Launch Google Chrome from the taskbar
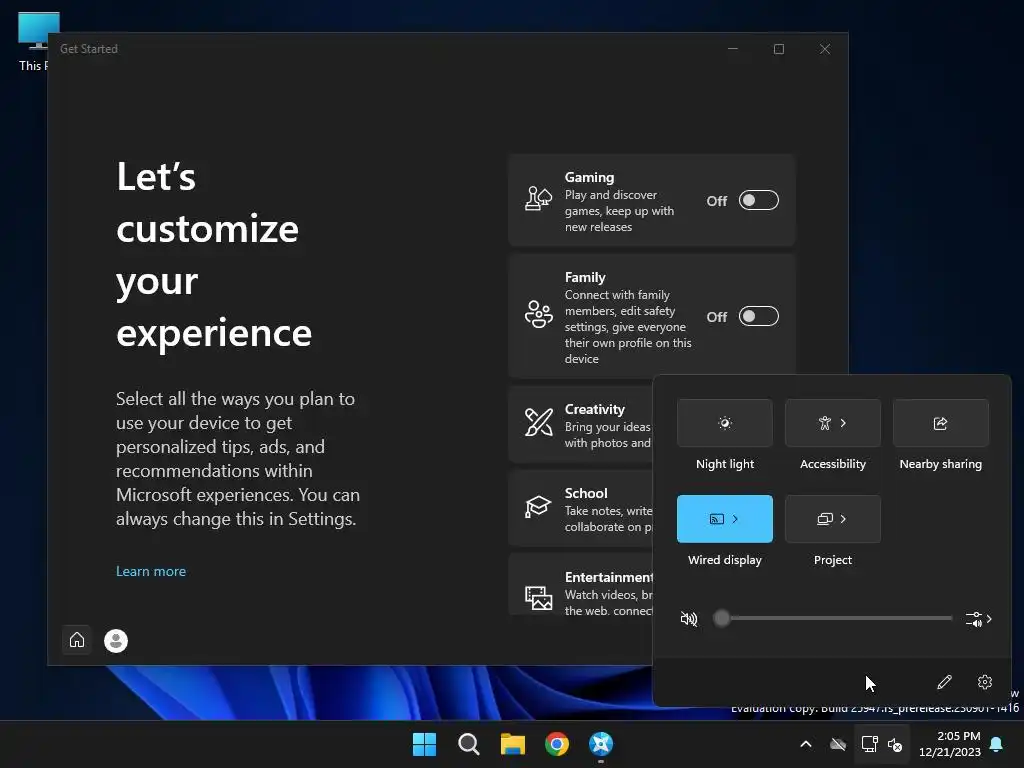The width and height of the screenshot is (1024, 768). [x=557, y=744]
